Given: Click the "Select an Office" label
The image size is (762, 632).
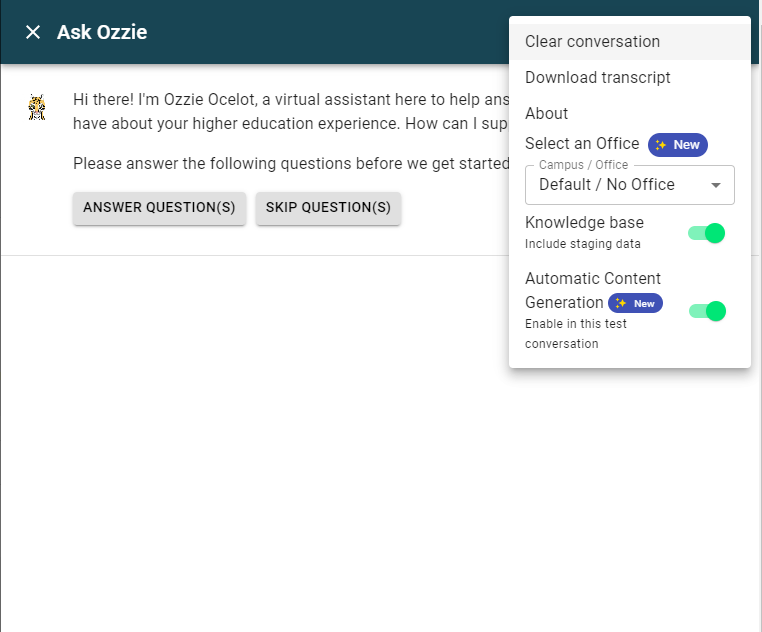Looking at the screenshot, I should [x=582, y=144].
